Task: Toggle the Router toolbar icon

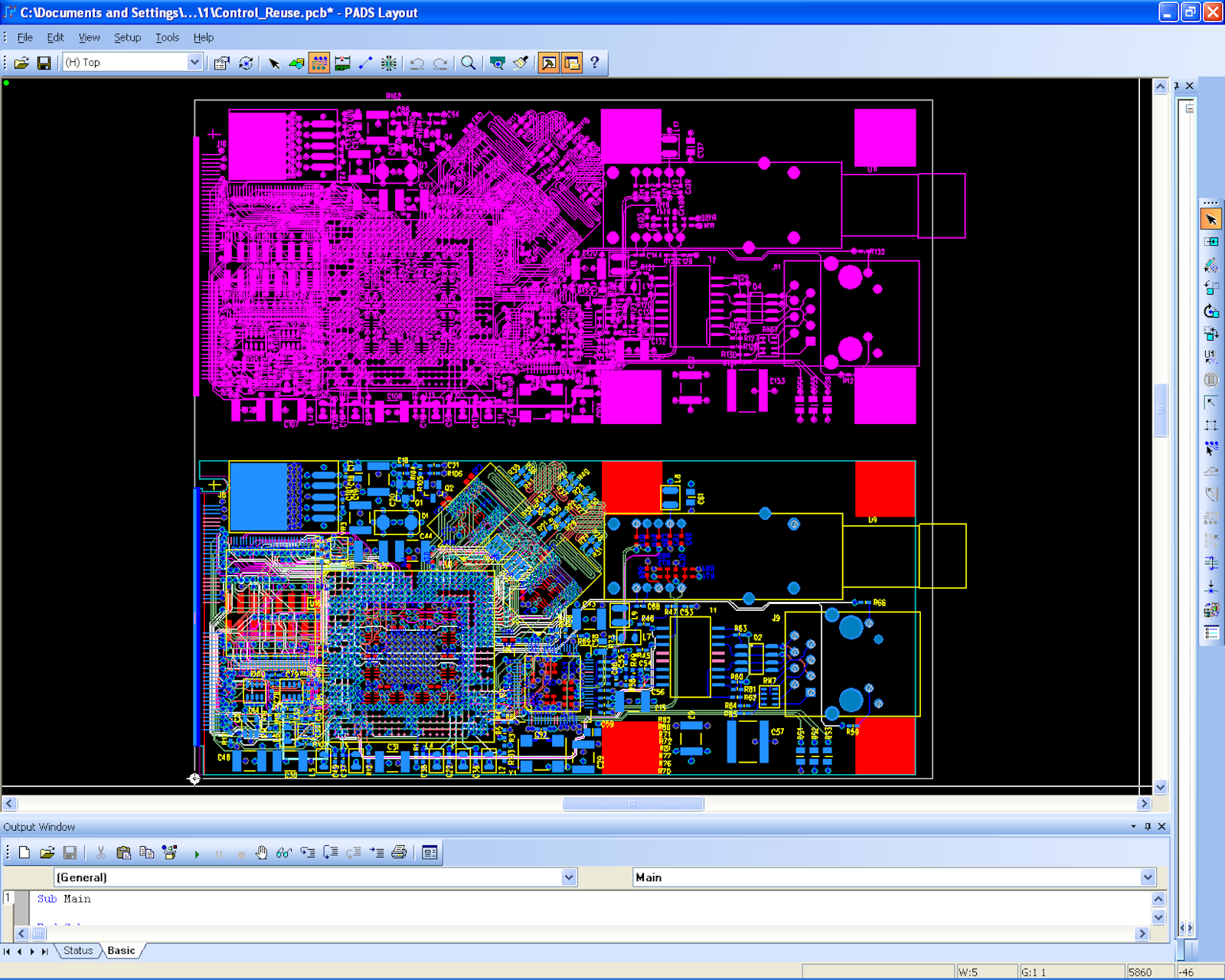Action: click(x=320, y=64)
